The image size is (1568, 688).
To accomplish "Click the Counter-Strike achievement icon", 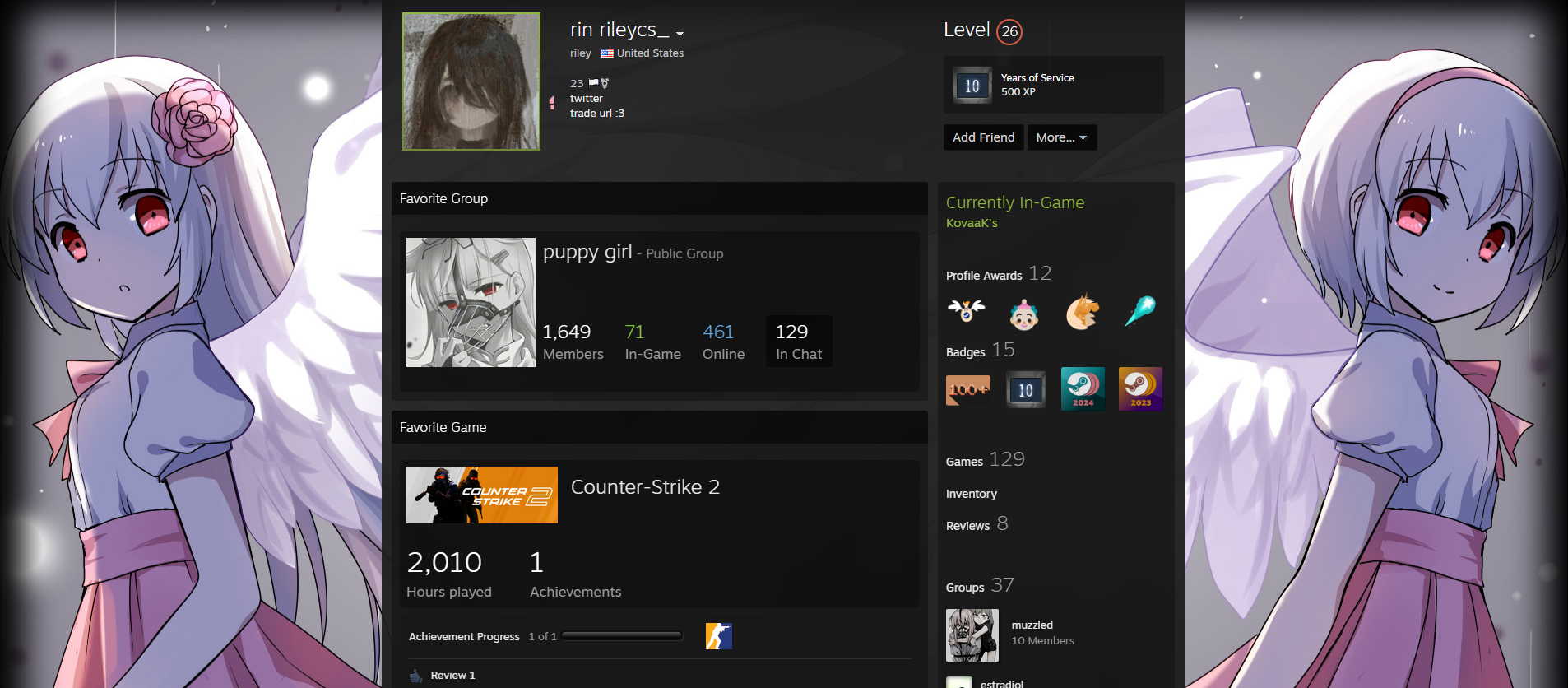I will coord(719,636).
